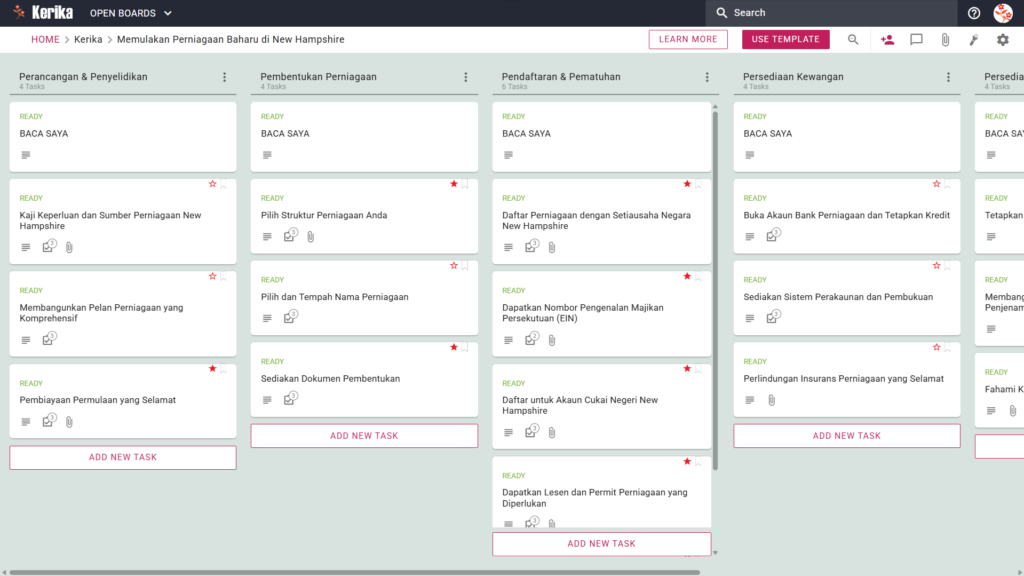Image resolution: width=1024 pixels, height=576 pixels.
Task: Click Kerika breadcrumb
Action: pyautogui.click(x=88, y=39)
